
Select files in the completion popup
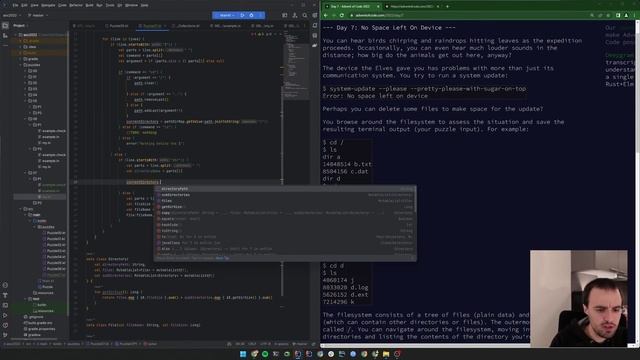tap(285, 201)
